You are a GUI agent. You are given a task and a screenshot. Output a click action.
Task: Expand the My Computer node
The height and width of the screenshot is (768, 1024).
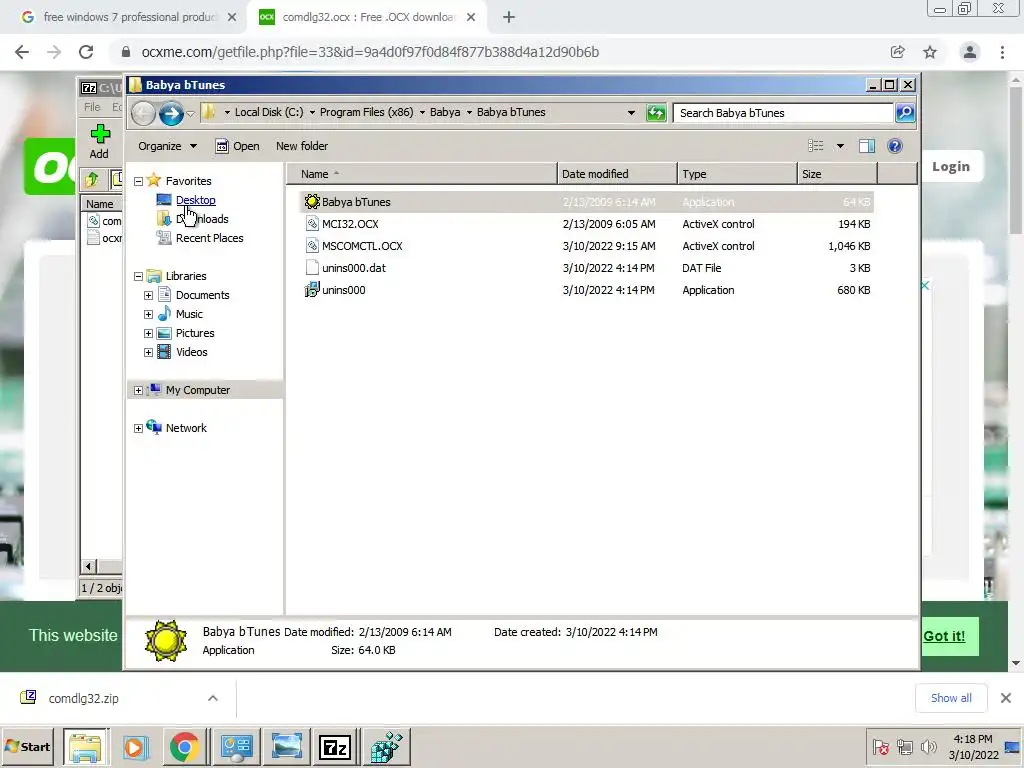[x=138, y=391]
